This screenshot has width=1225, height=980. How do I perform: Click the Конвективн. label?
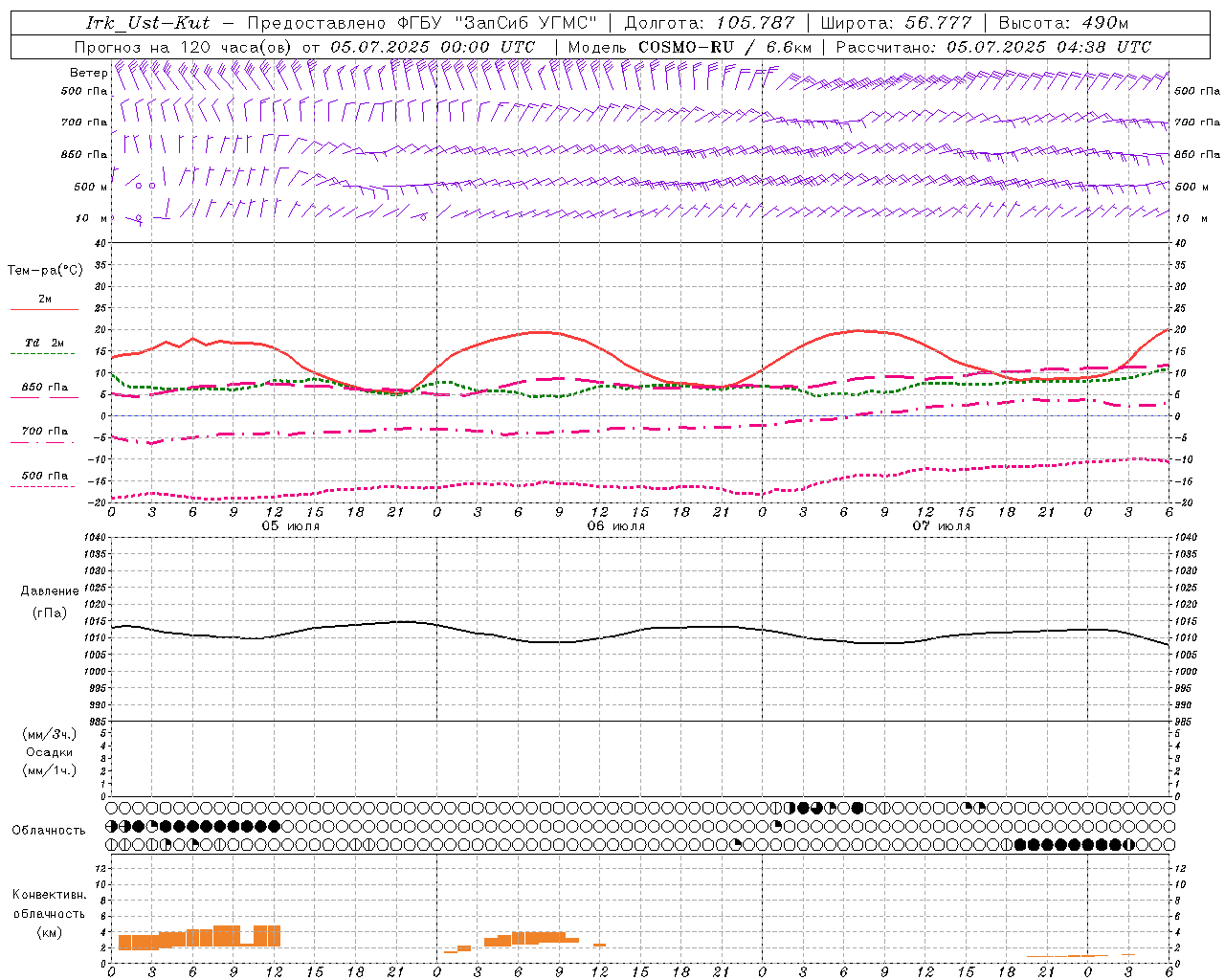49,895
